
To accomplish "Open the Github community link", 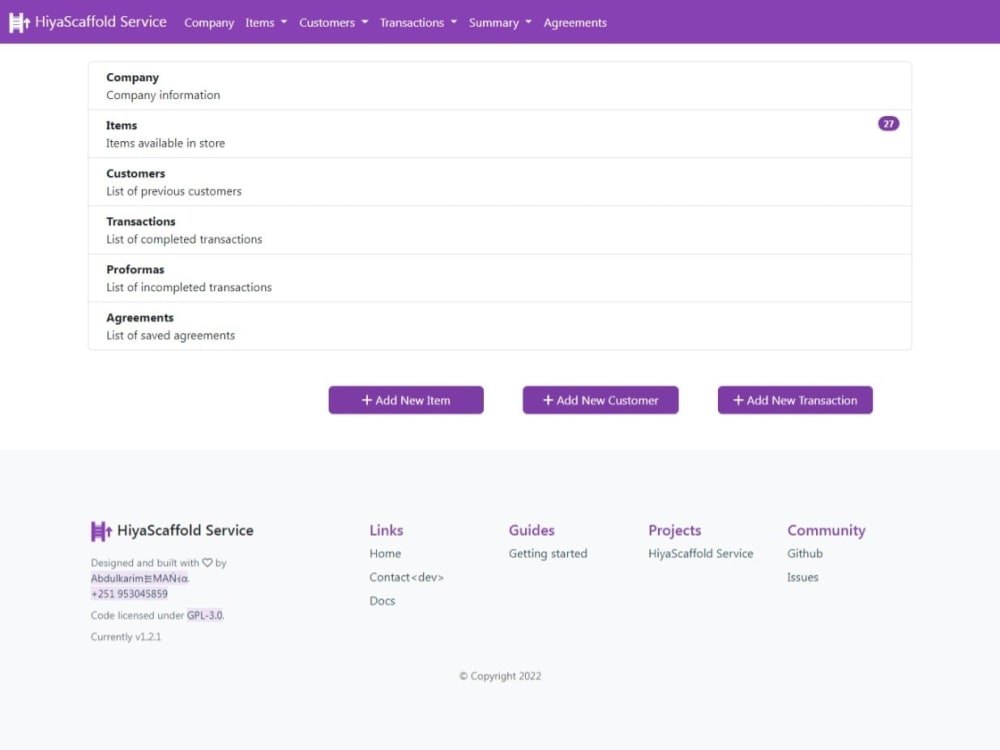I will click(x=805, y=554).
